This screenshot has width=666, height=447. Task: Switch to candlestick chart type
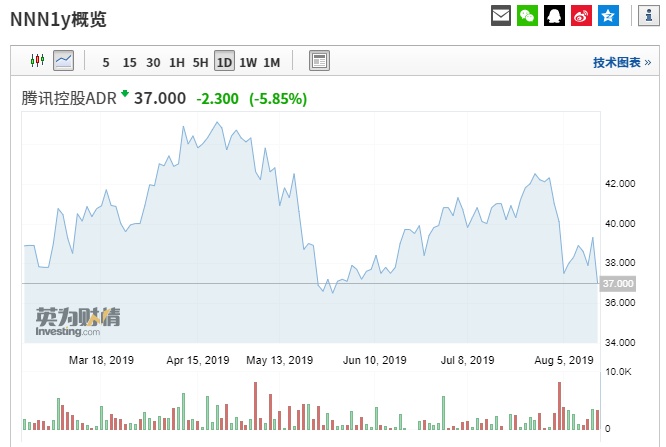click(37, 61)
